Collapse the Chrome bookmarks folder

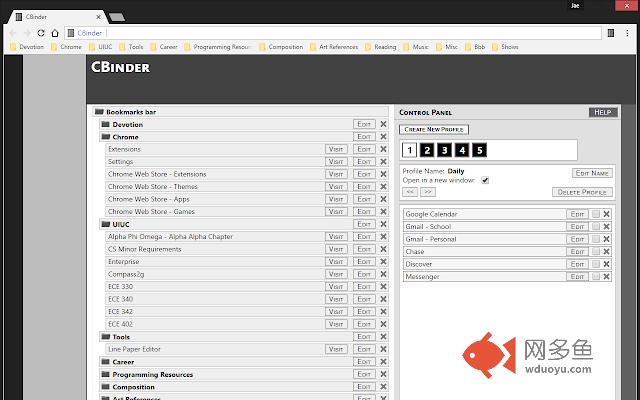point(105,137)
